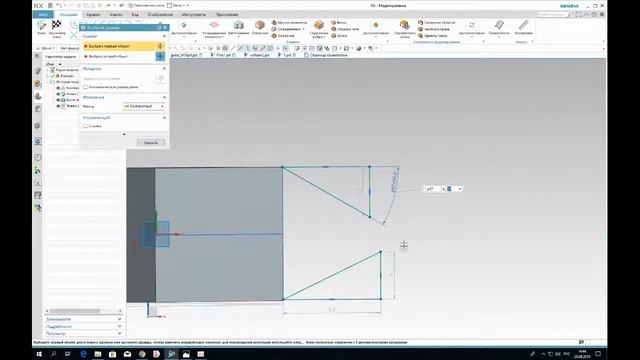Click the Shell (Оболочка) command
Image resolution: width=640 pixels, height=360 pixels.
(x=283, y=36)
